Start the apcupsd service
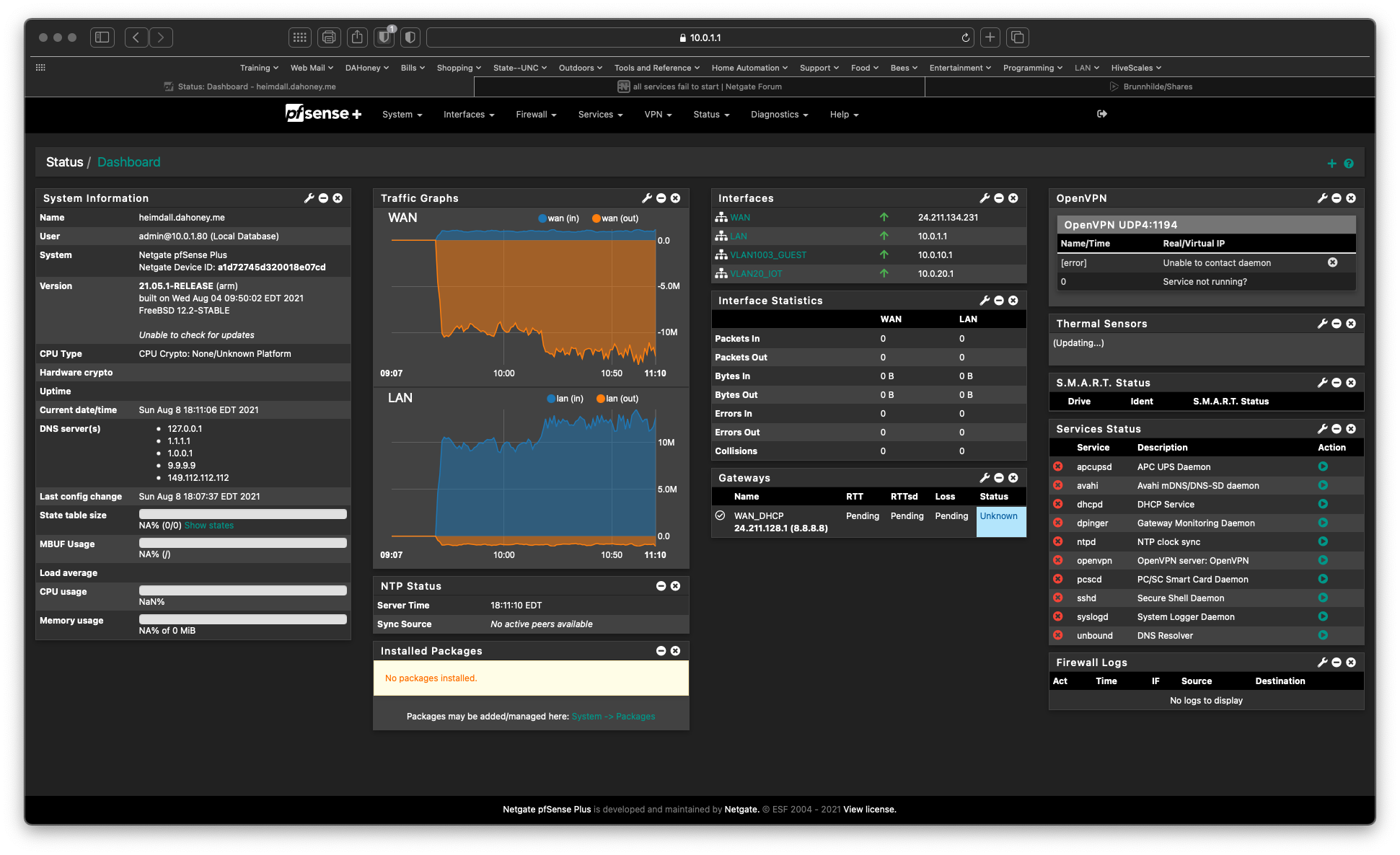The image size is (1400, 855). pyautogui.click(x=1323, y=466)
